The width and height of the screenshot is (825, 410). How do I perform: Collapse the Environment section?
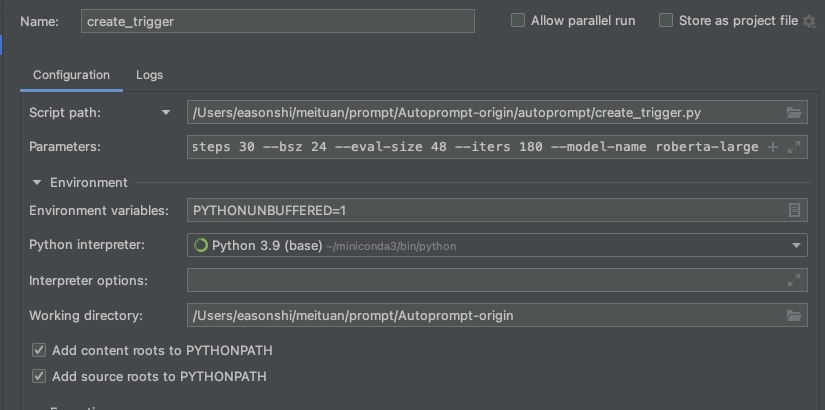(37, 183)
